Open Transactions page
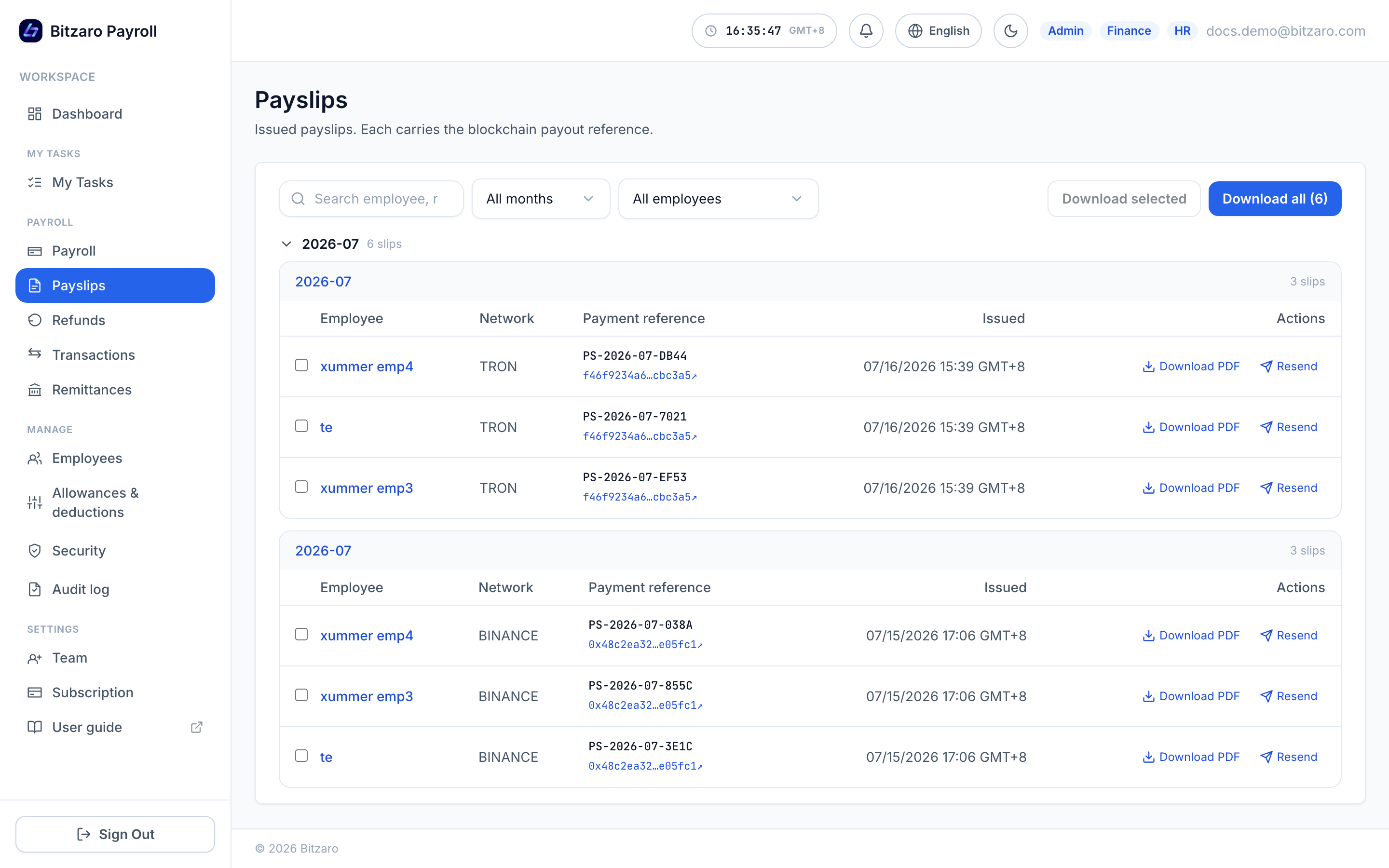Viewport: 1389px width, 868px height. pyautogui.click(x=115, y=355)
